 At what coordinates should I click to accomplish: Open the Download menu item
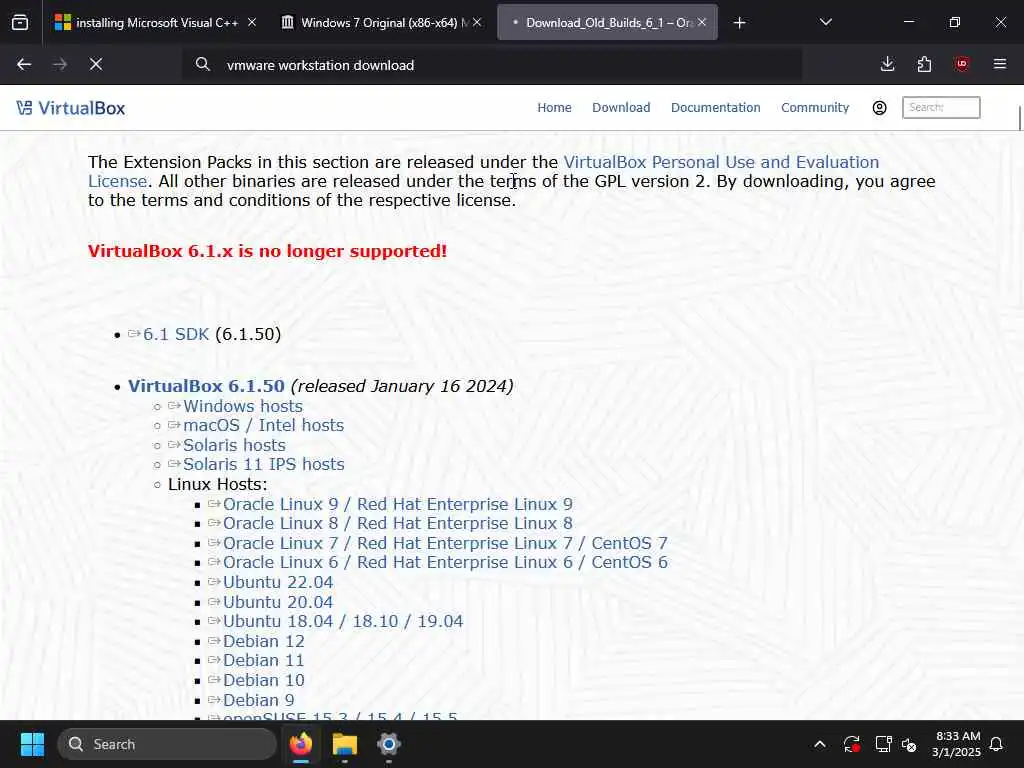click(621, 108)
